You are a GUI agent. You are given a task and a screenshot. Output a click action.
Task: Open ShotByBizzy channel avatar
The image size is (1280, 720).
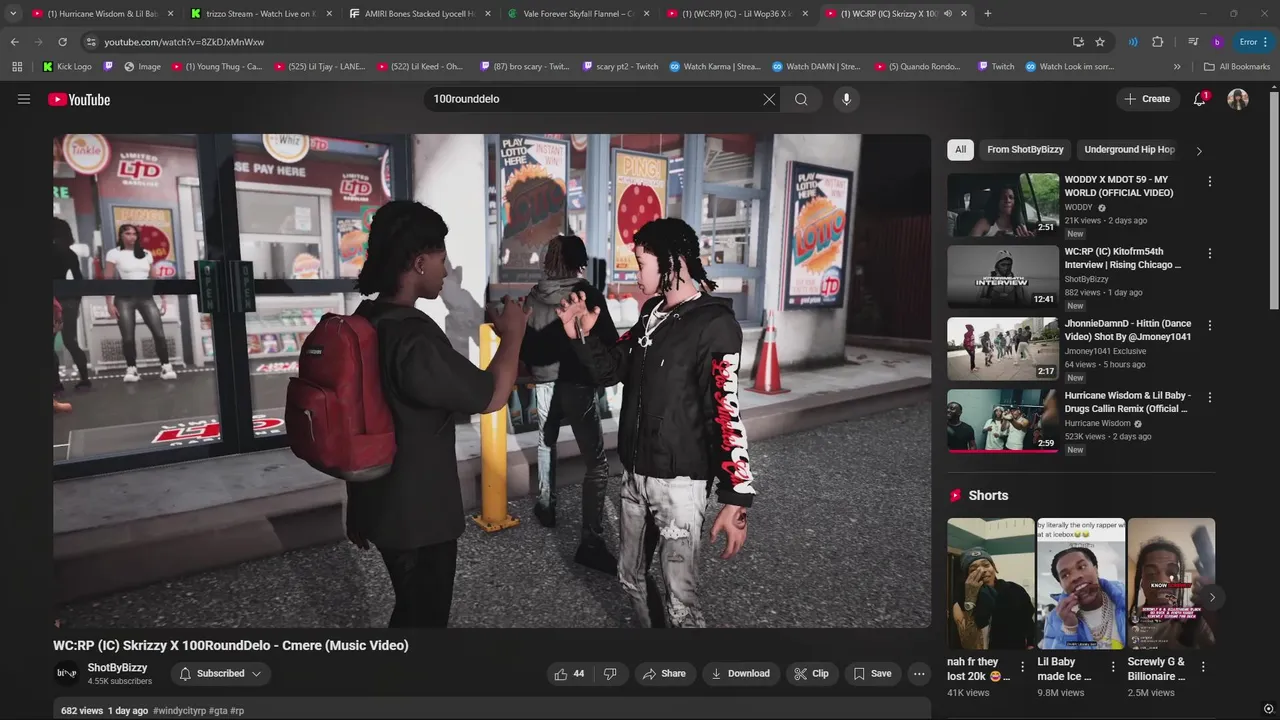(66, 673)
